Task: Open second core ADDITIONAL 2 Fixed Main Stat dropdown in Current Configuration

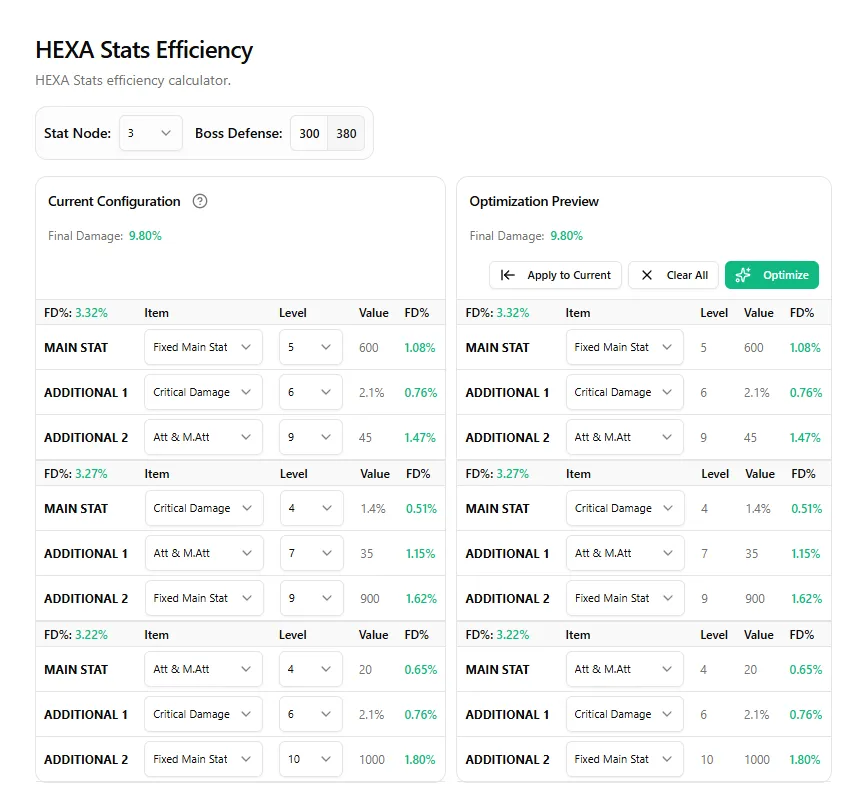Action: click(x=204, y=598)
